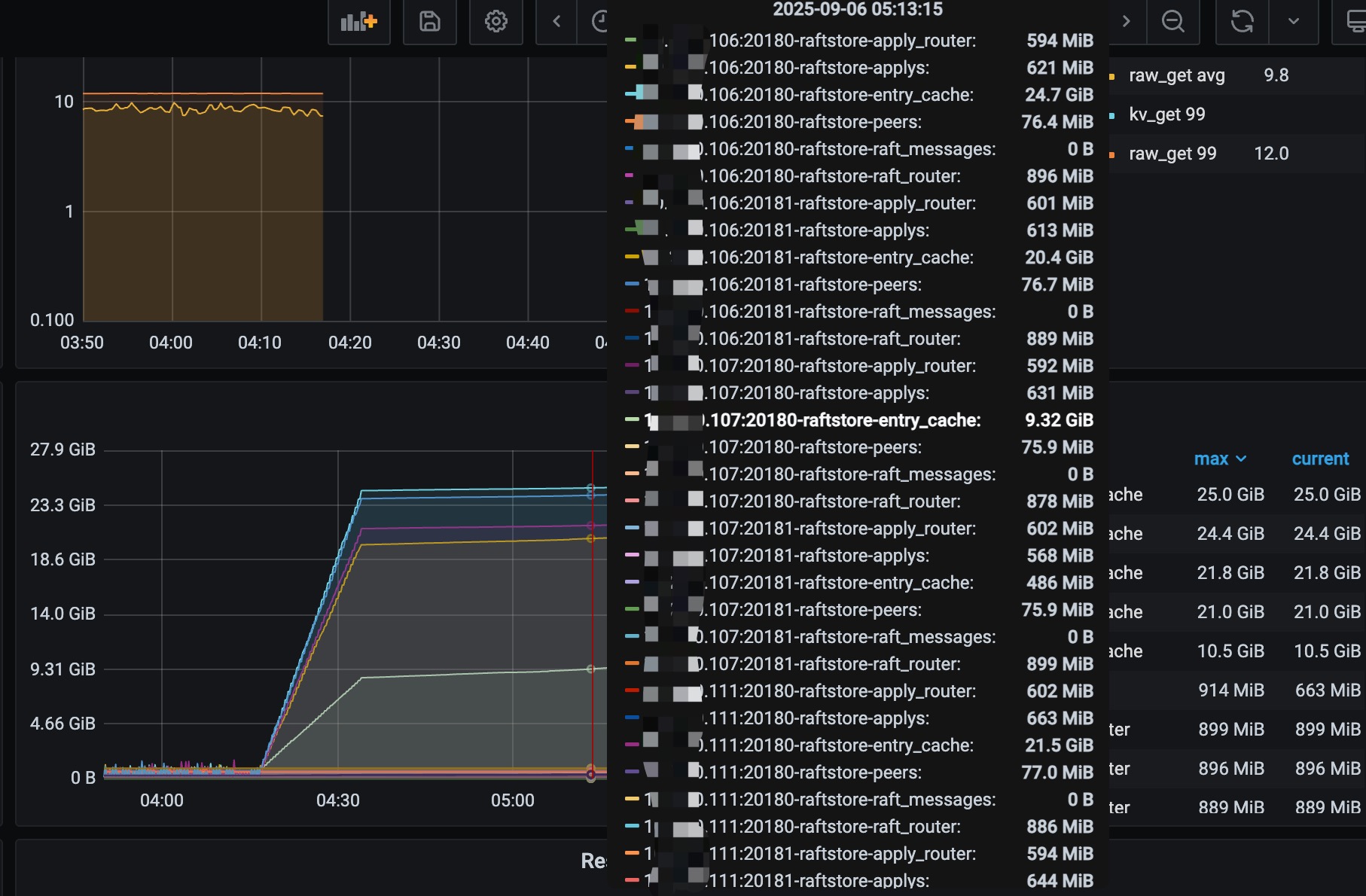
Task: Click the 9.32 GiB hover point on graph
Action: click(591, 669)
